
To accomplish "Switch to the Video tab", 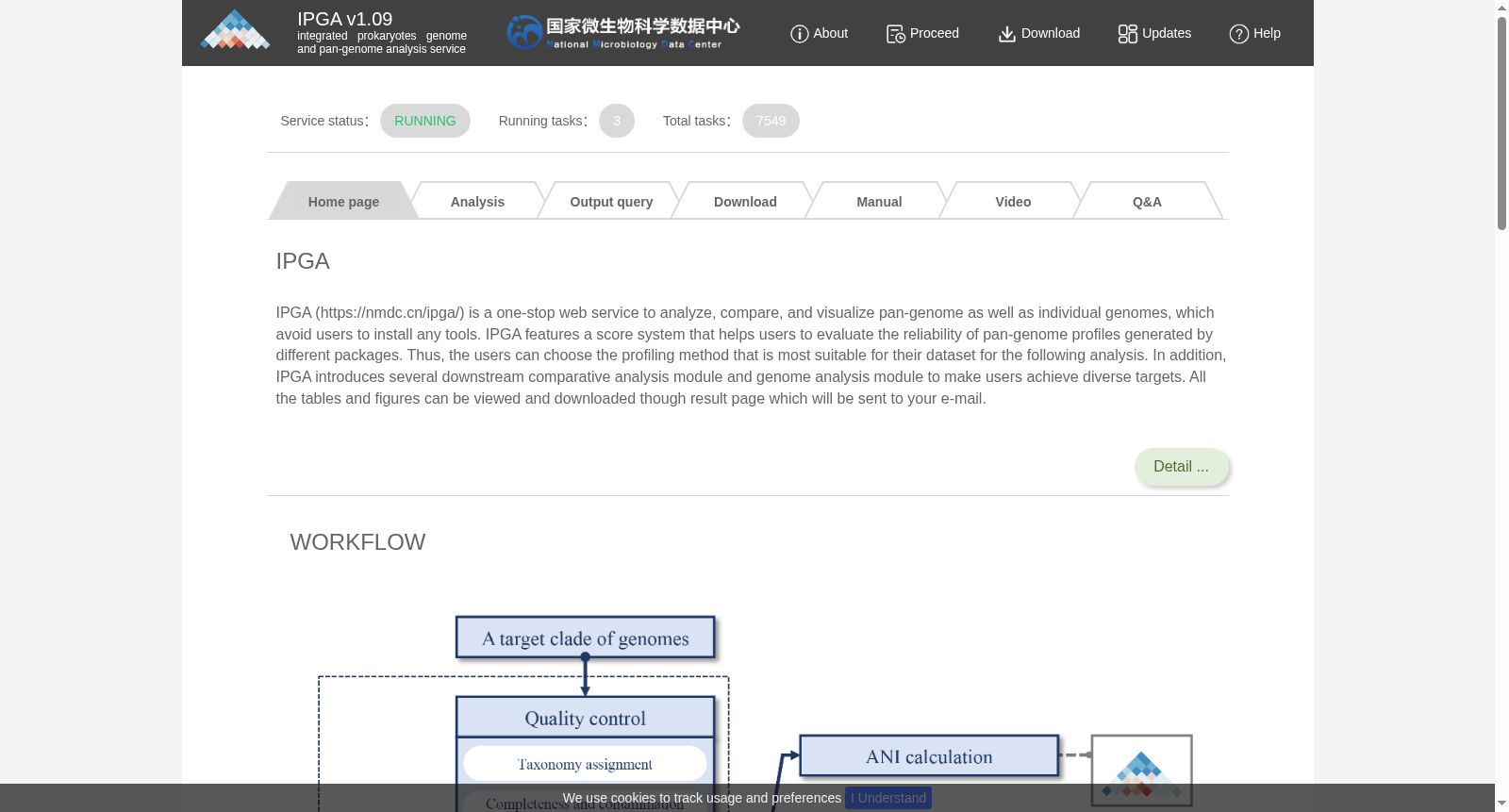I will [1013, 201].
